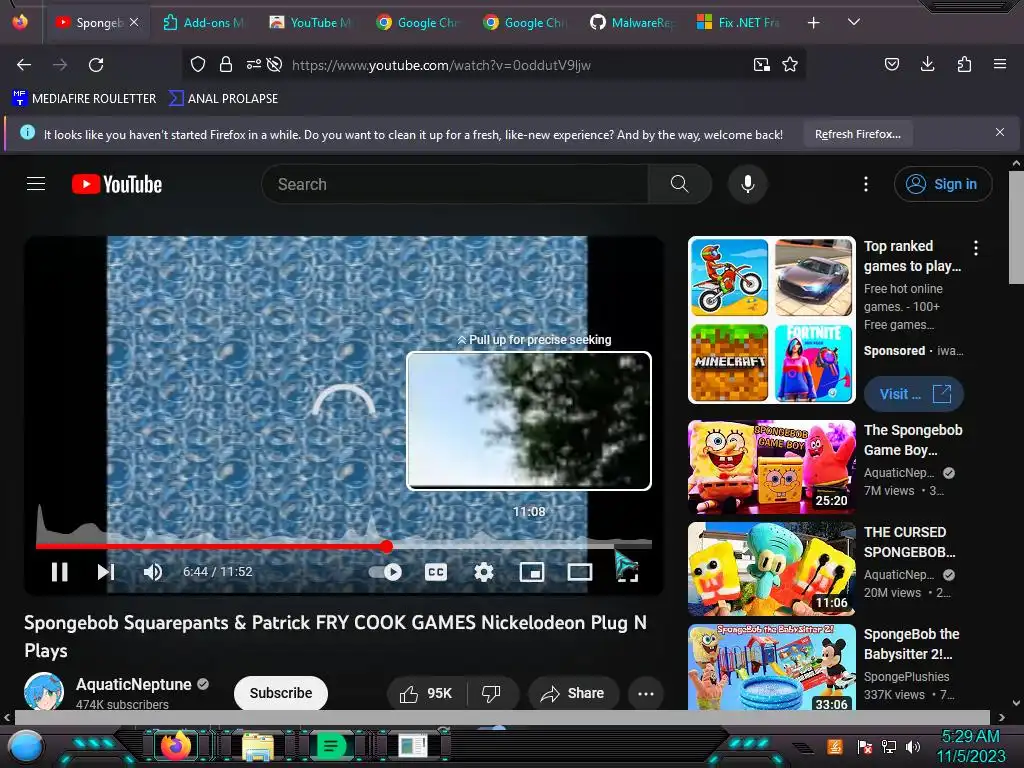Image resolution: width=1024 pixels, height=768 pixels.
Task: Open AquaticNeptune channel avatar
Action: pyautogui.click(x=44, y=691)
